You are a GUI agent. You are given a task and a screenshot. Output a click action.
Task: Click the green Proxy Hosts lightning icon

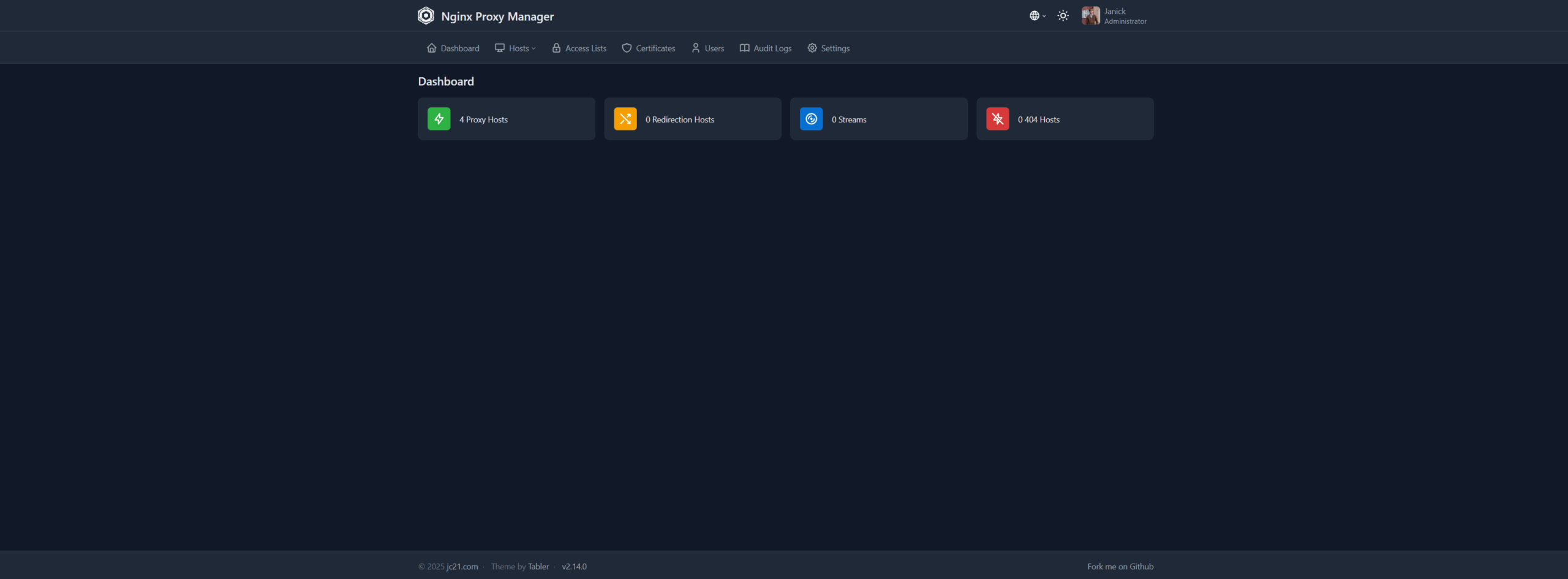[439, 119]
